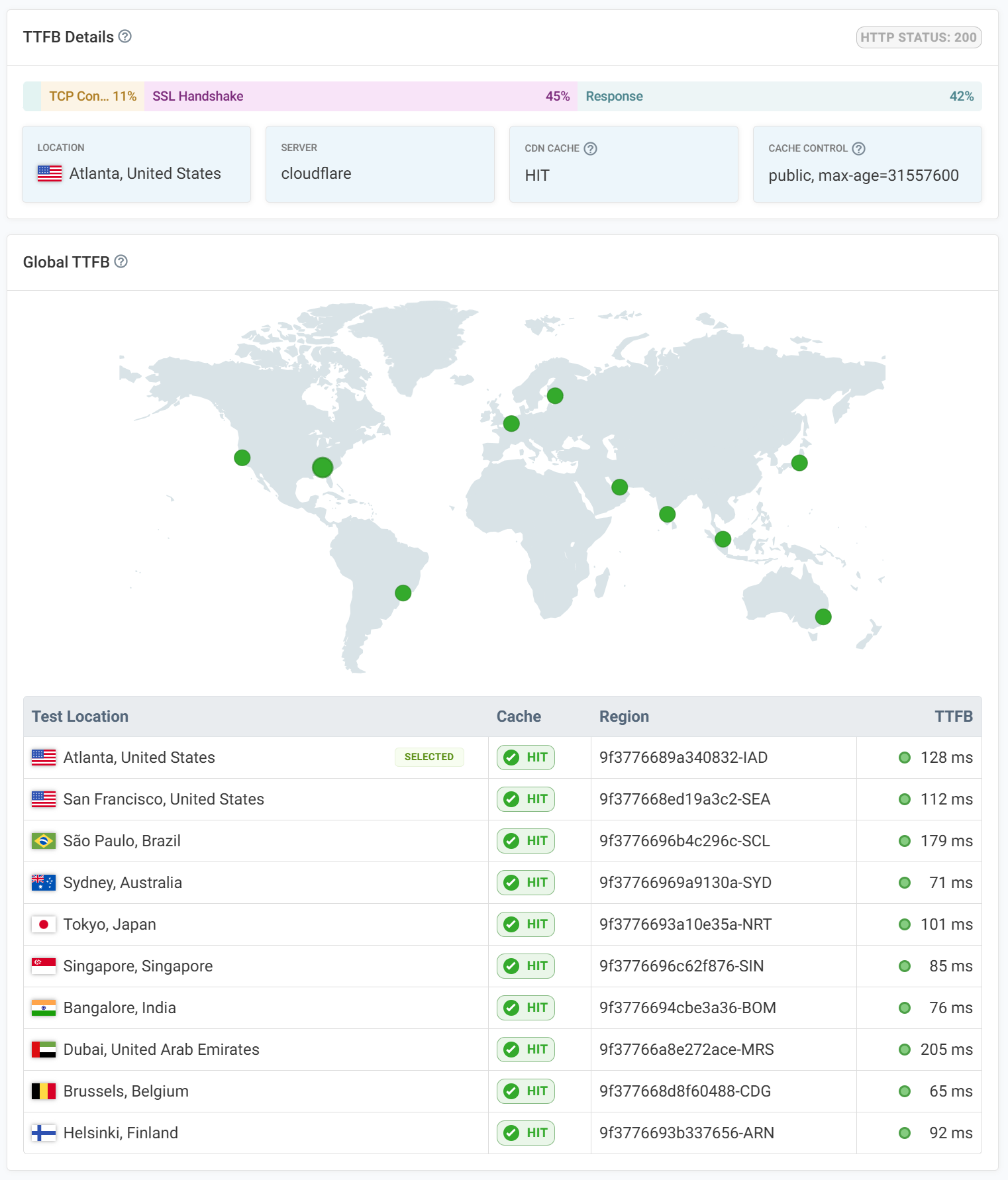
Task: Open the TTFB Details help icon
Action: (125, 36)
